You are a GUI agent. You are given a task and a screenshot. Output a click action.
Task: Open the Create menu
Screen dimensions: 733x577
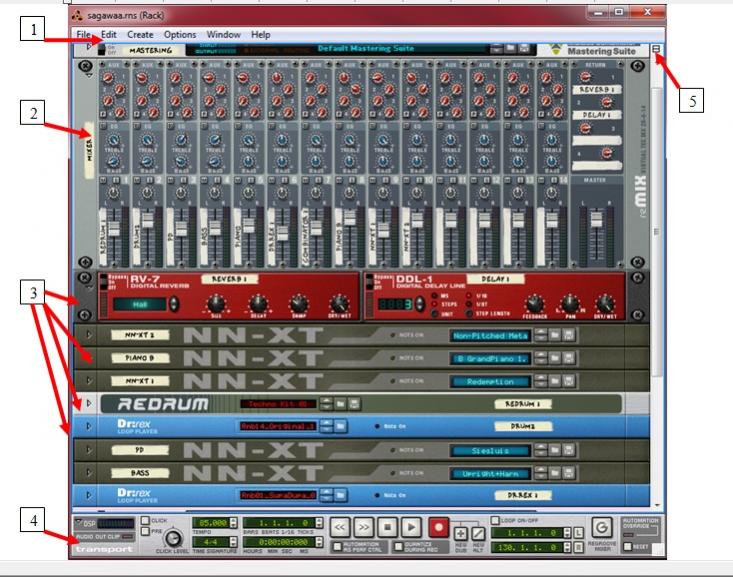point(140,34)
